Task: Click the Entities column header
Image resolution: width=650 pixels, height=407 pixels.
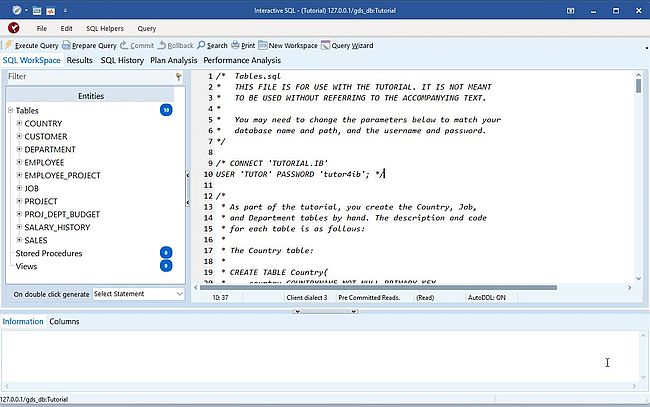Action: click(91, 96)
